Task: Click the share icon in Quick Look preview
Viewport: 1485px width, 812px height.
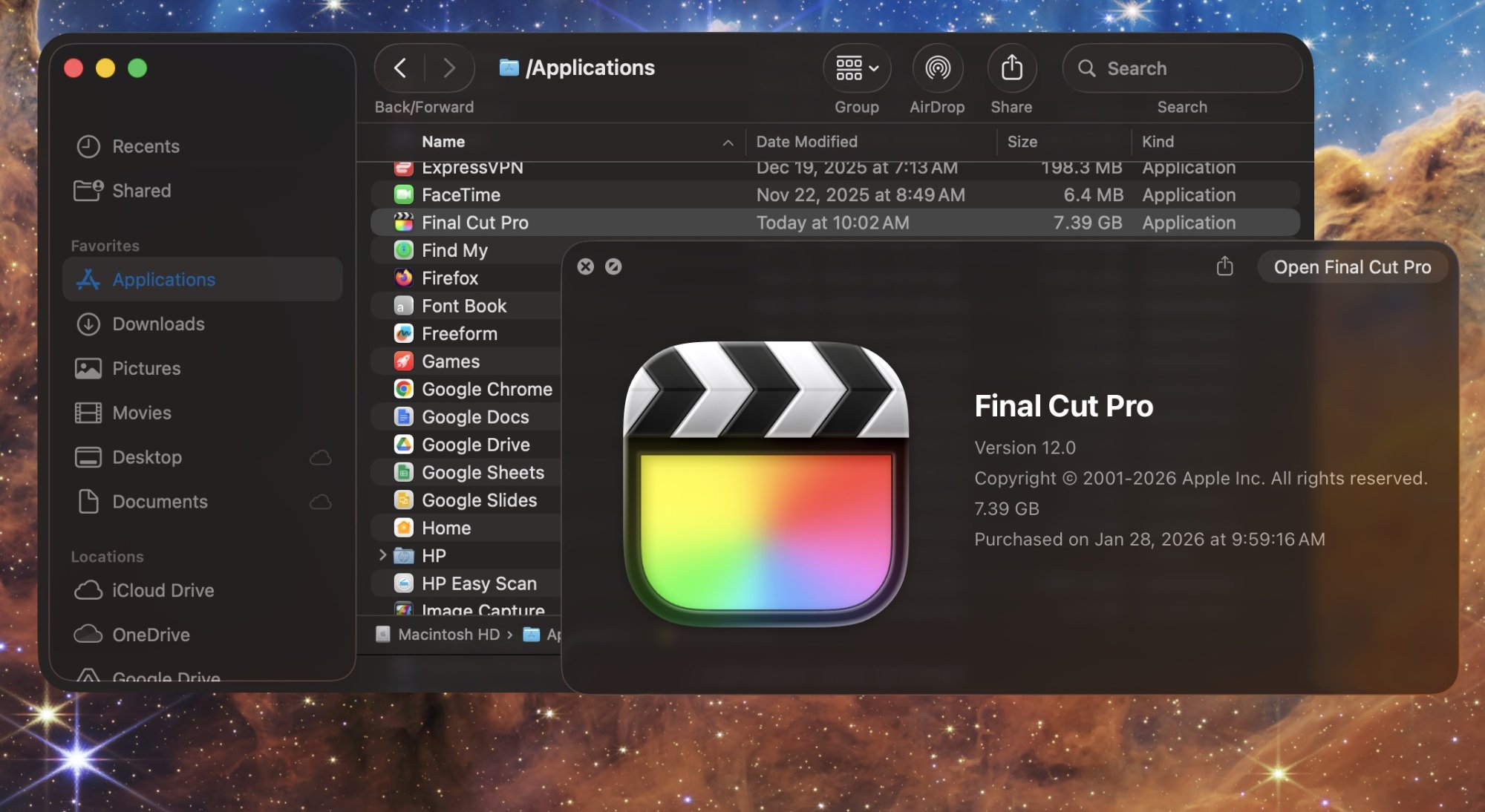Action: click(1224, 266)
